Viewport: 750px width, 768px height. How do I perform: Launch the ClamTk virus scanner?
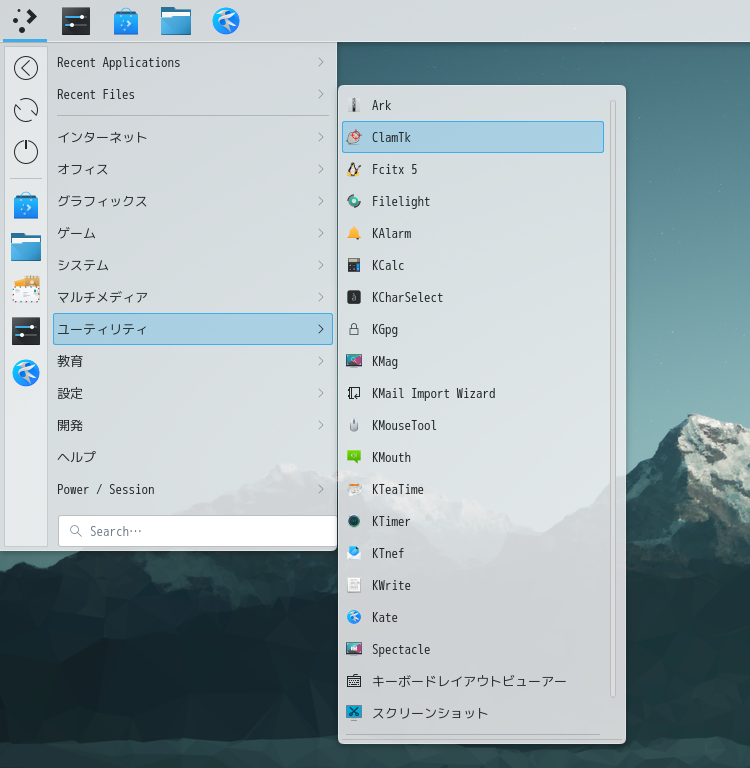(x=473, y=137)
